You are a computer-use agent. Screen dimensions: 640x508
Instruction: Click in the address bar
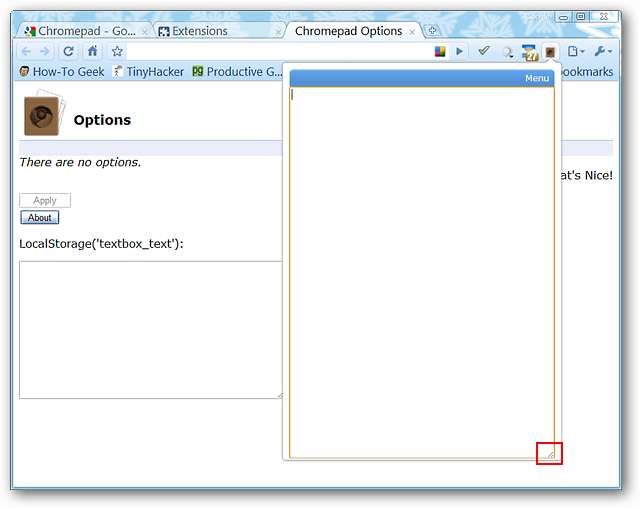tap(280, 51)
